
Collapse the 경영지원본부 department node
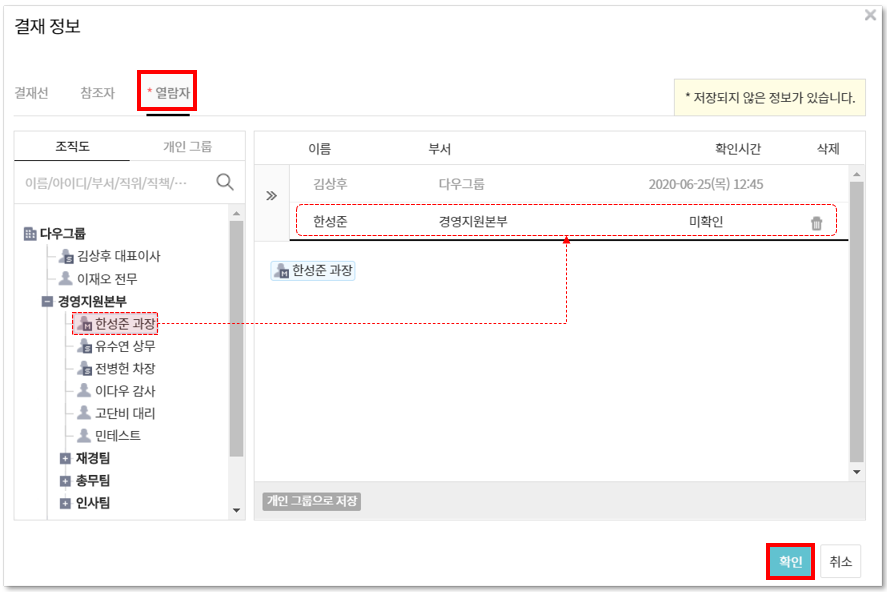point(47,301)
